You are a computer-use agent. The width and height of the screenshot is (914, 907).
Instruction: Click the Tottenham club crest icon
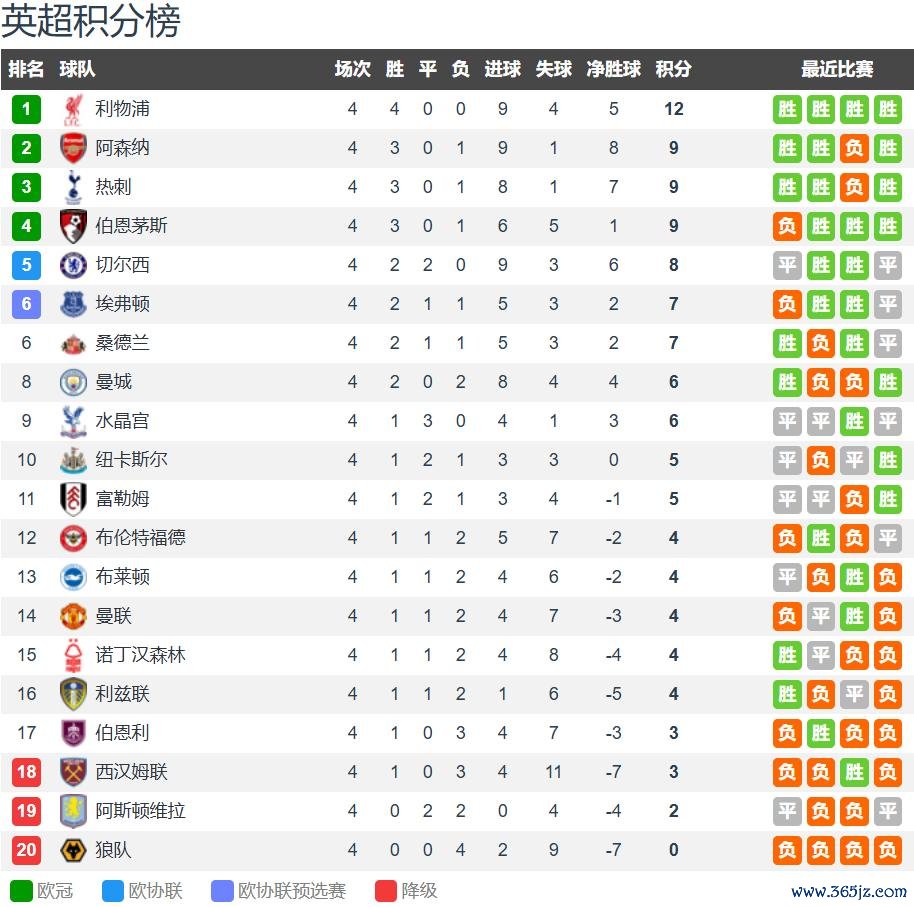(x=73, y=187)
